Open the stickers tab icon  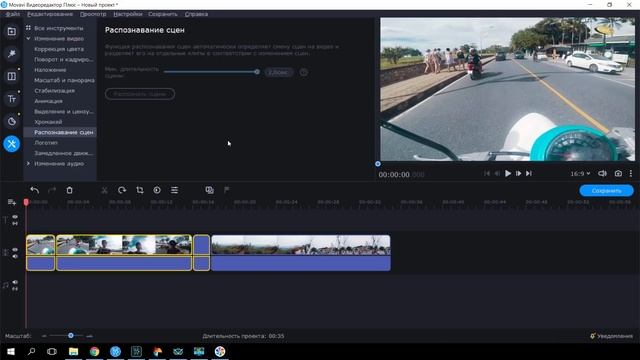(x=11, y=121)
